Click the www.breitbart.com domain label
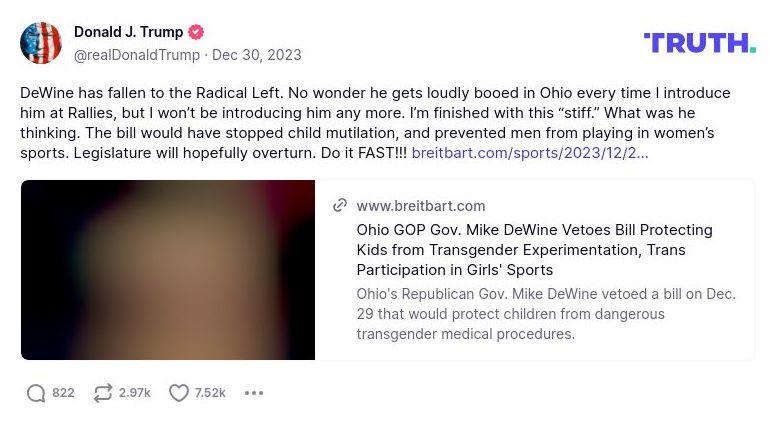This screenshot has width=777, height=423. click(420, 206)
